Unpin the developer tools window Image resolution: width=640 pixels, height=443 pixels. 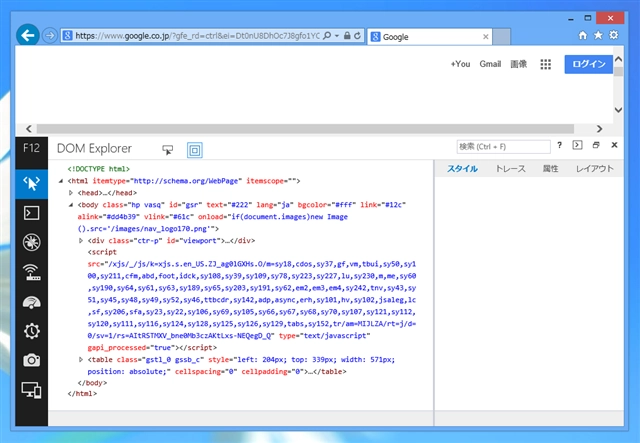pos(596,145)
